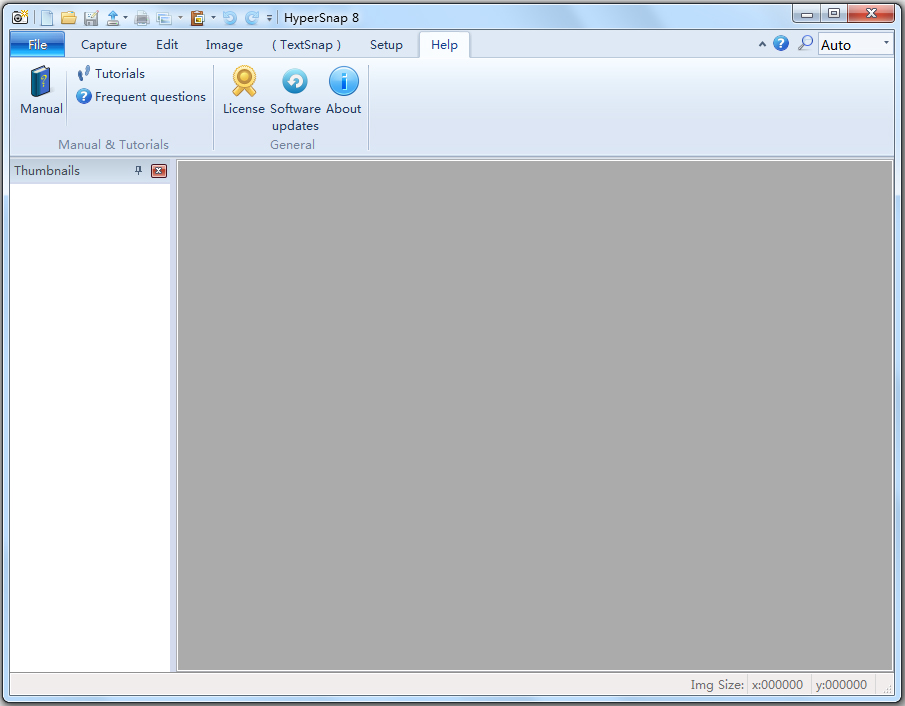The width and height of the screenshot is (905, 706).
Task: Click the x:000000 status bar value
Action: (x=777, y=685)
